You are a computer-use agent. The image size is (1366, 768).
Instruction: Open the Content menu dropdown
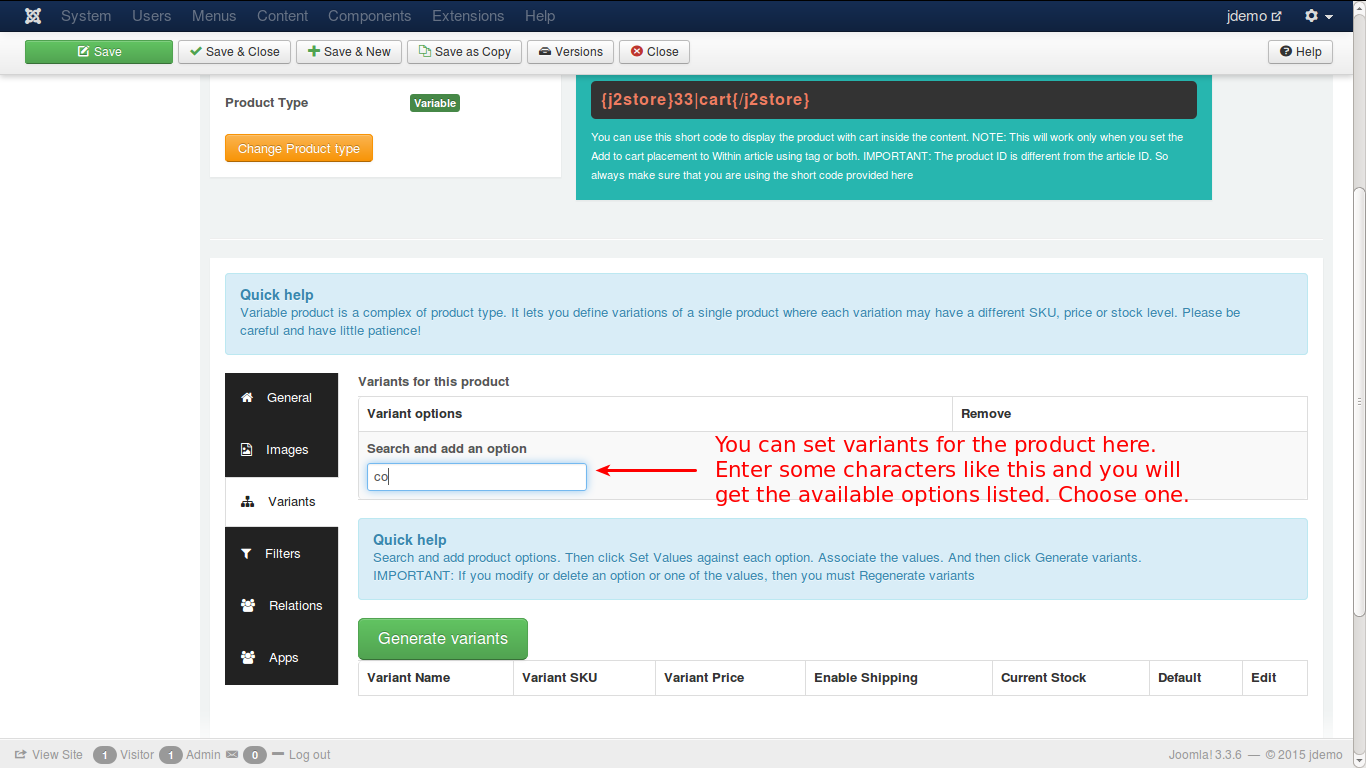tap(282, 16)
